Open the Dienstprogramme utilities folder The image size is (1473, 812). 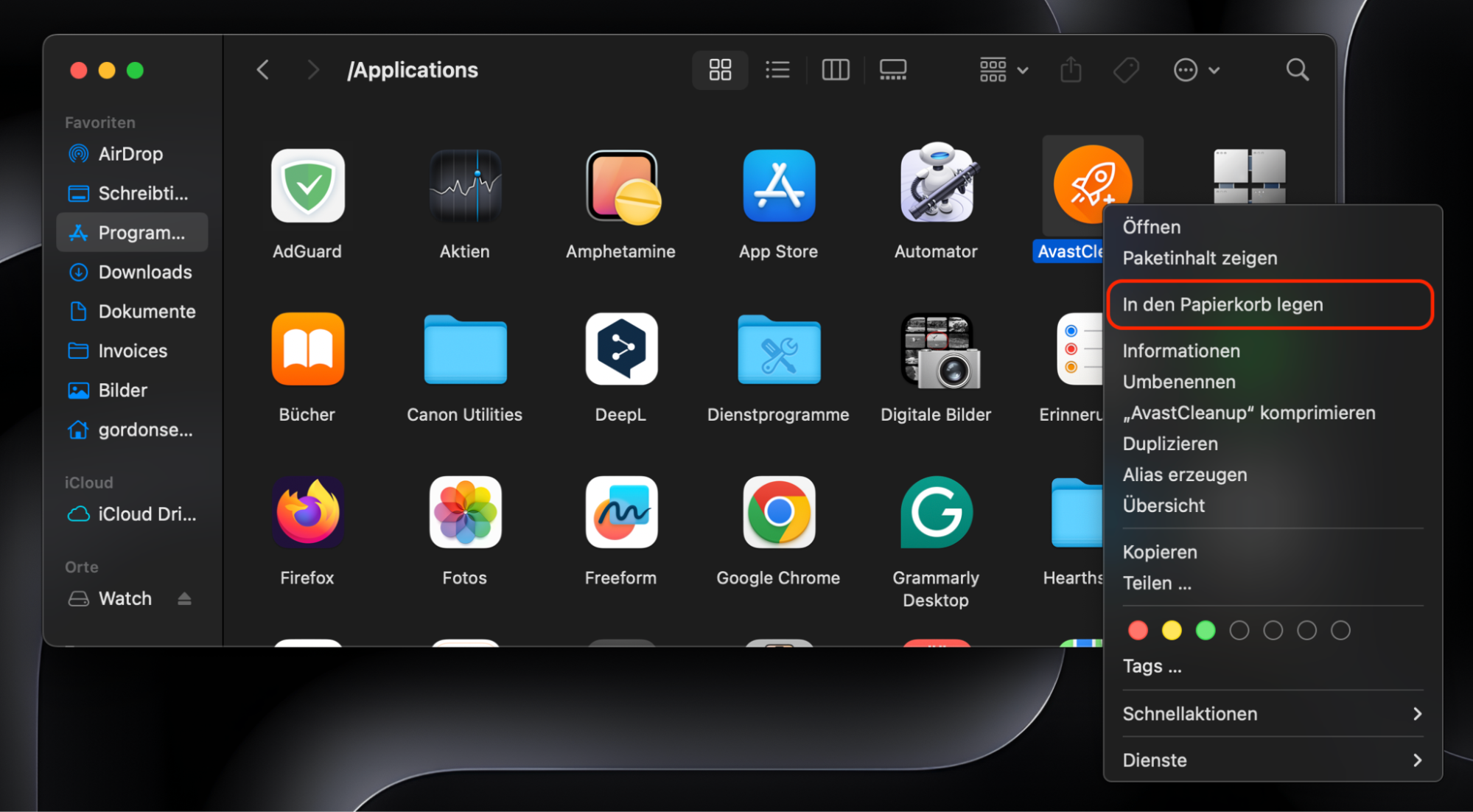pos(779,349)
